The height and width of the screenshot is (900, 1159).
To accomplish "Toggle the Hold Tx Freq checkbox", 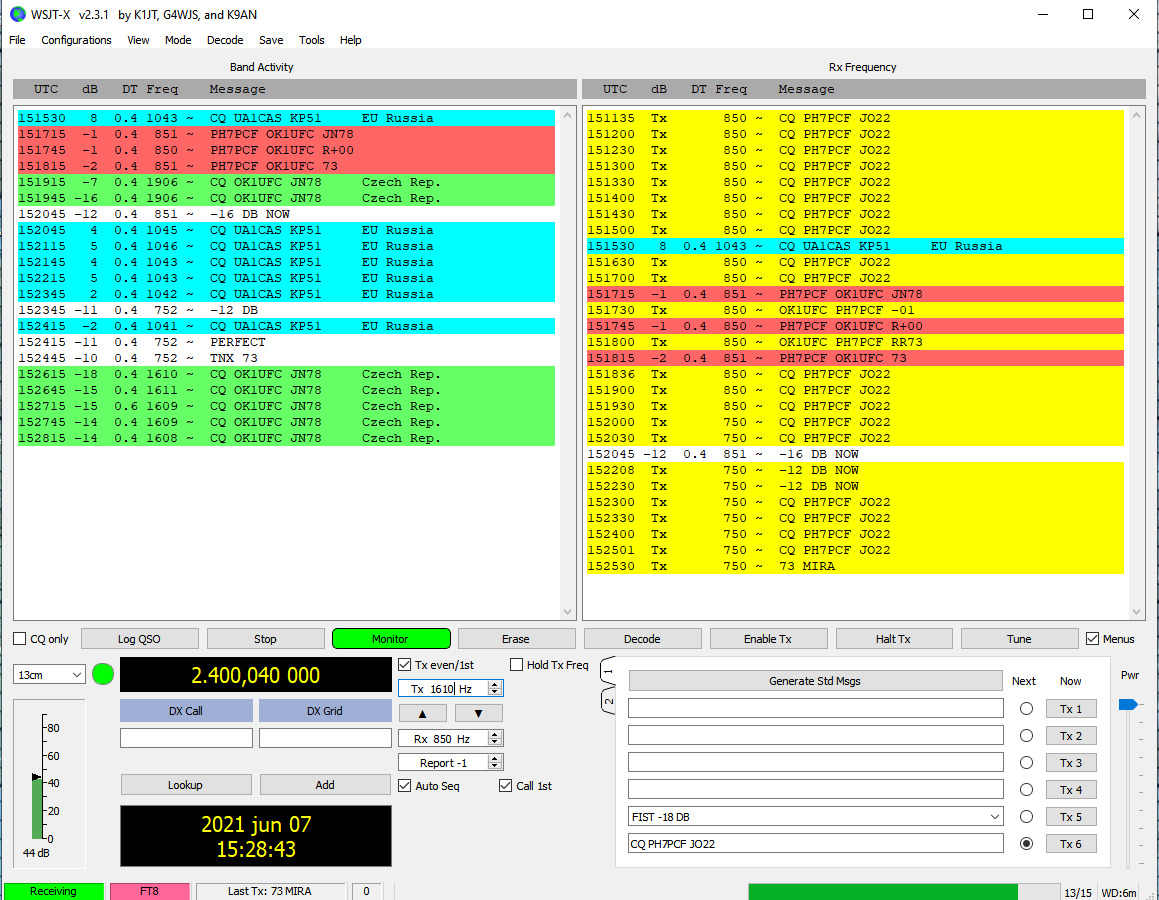I will [517, 665].
